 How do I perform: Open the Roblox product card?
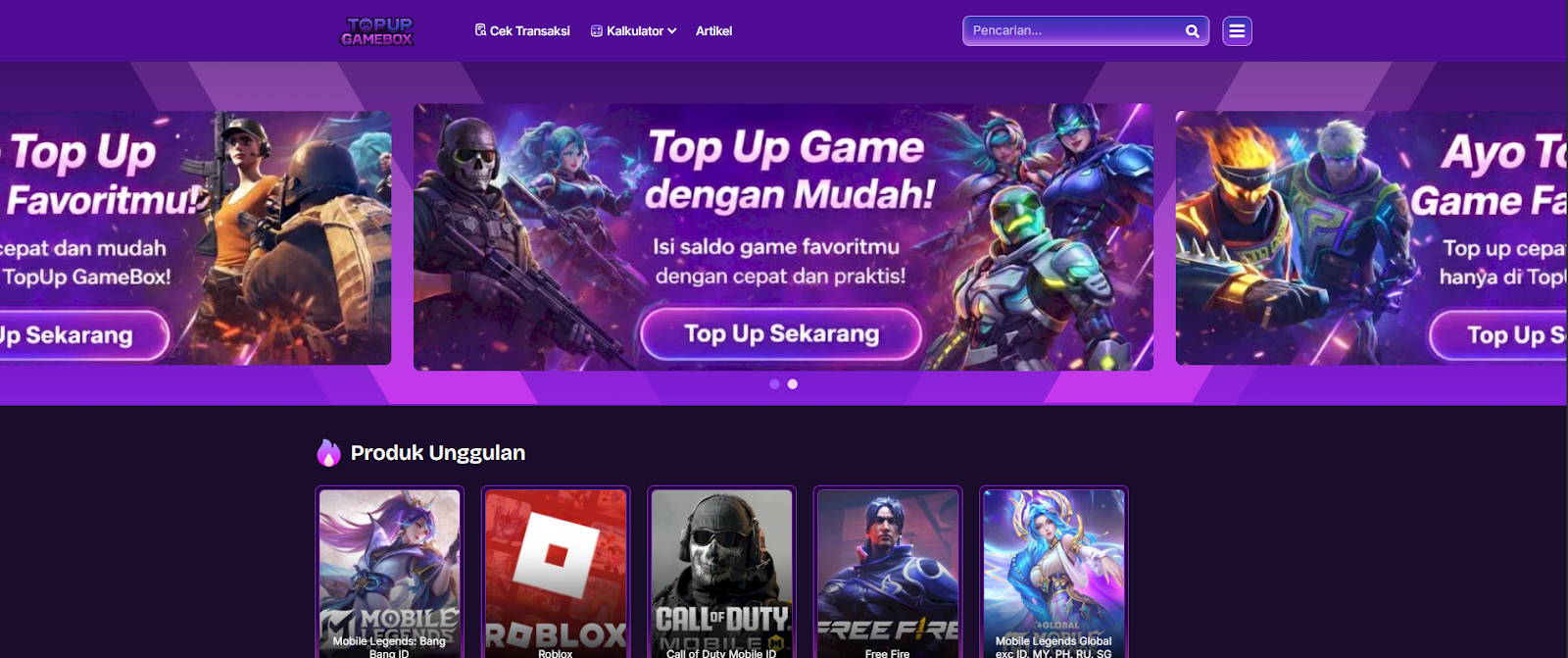coord(556,573)
